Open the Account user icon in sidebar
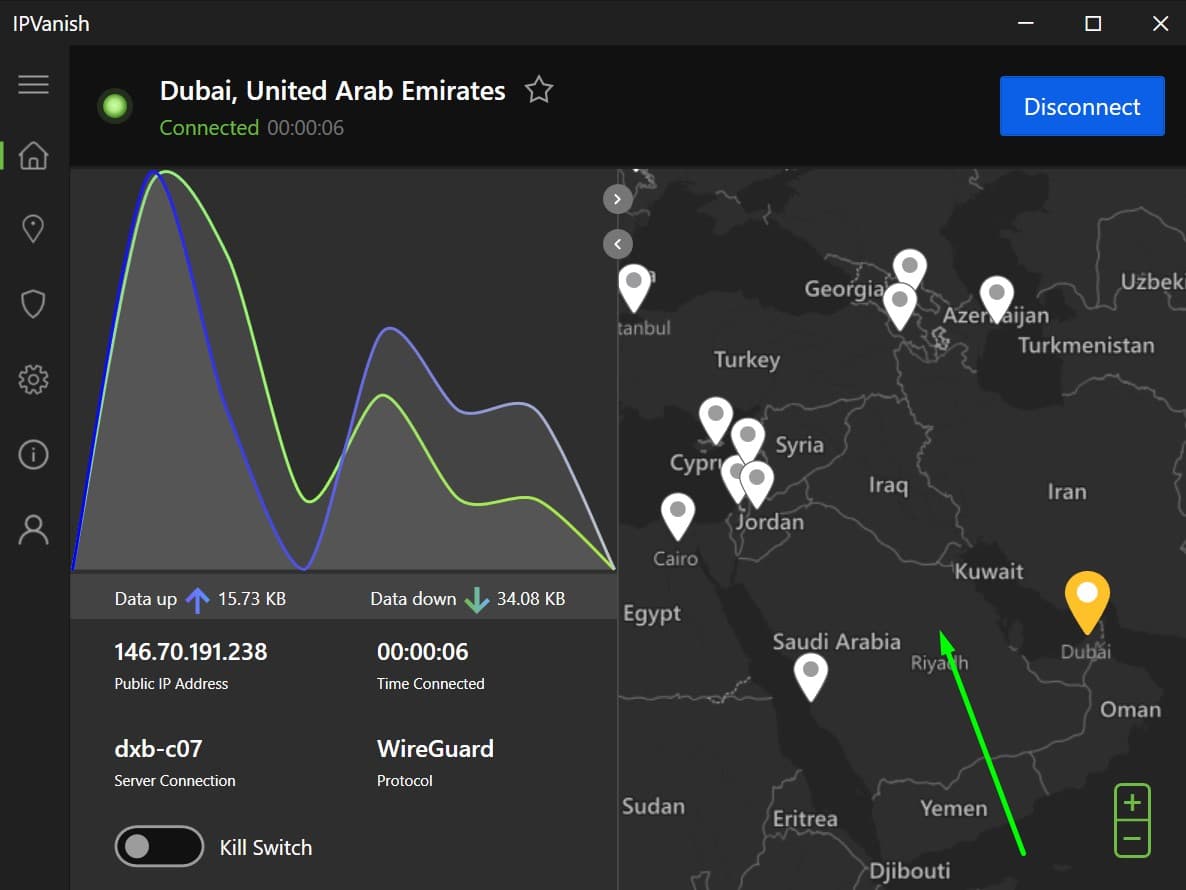 [33, 530]
